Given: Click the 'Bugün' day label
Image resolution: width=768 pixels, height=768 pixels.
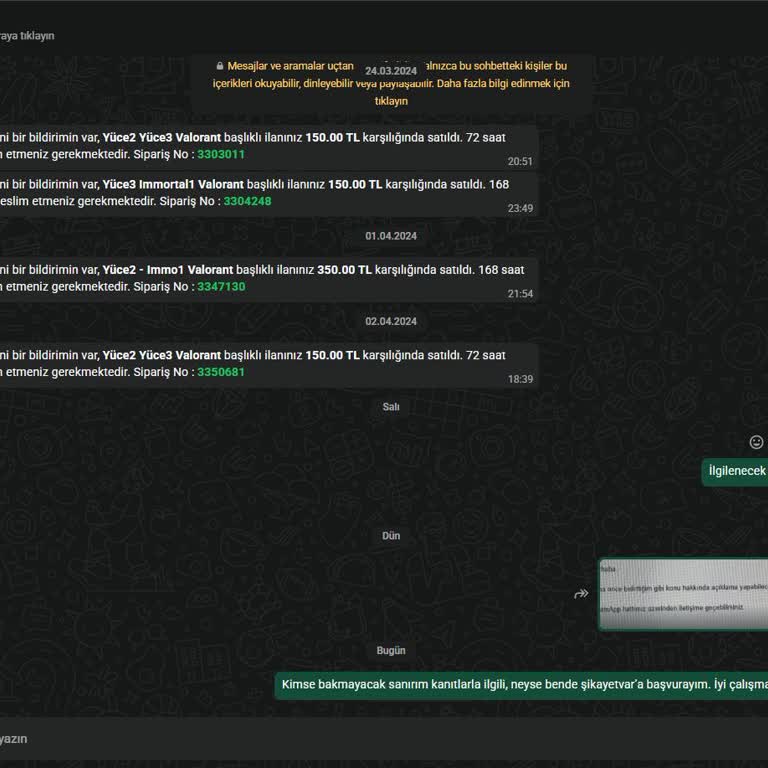Looking at the screenshot, I should coord(391,650).
